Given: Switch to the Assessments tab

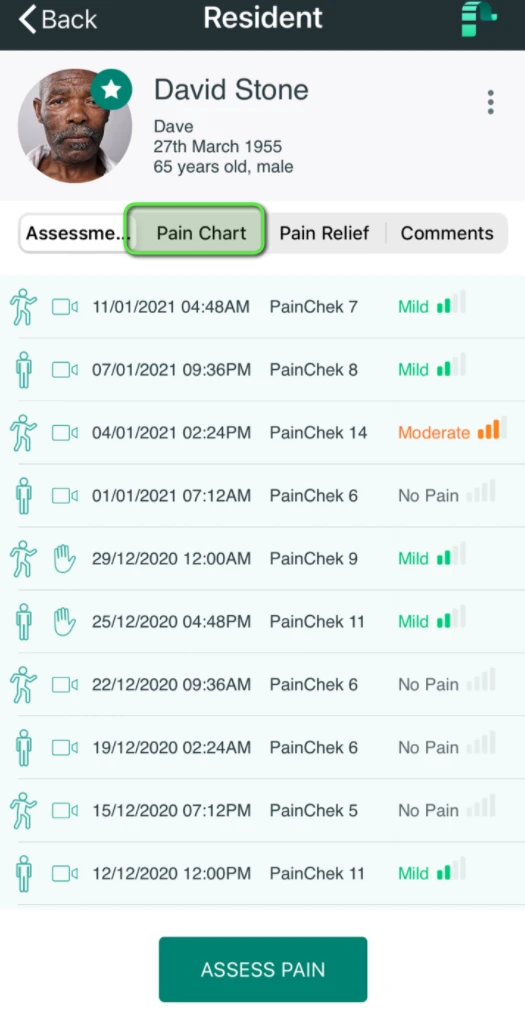Looking at the screenshot, I should 74,233.
